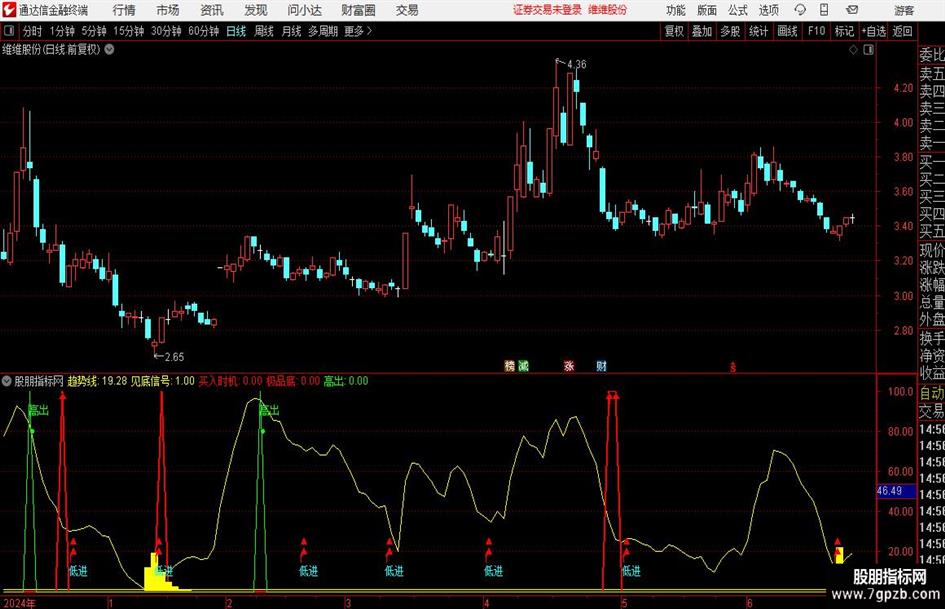The height and width of the screenshot is (609, 945).
Task: Click the 游客 user label
Action: coord(903,10)
